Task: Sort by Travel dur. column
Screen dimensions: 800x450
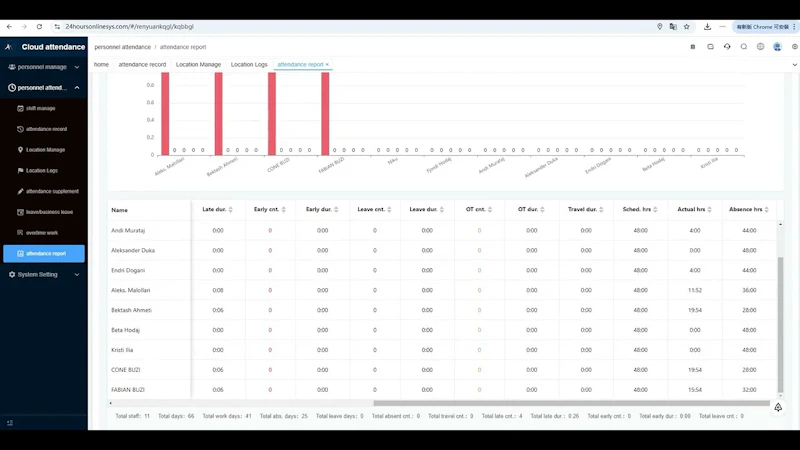Action: click(602, 210)
